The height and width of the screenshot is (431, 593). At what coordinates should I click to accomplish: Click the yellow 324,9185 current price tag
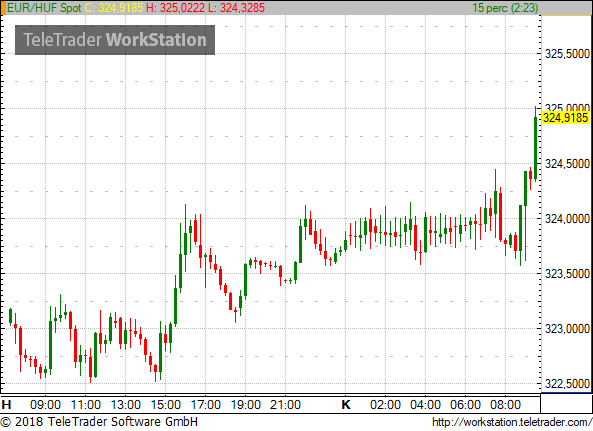coord(565,118)
